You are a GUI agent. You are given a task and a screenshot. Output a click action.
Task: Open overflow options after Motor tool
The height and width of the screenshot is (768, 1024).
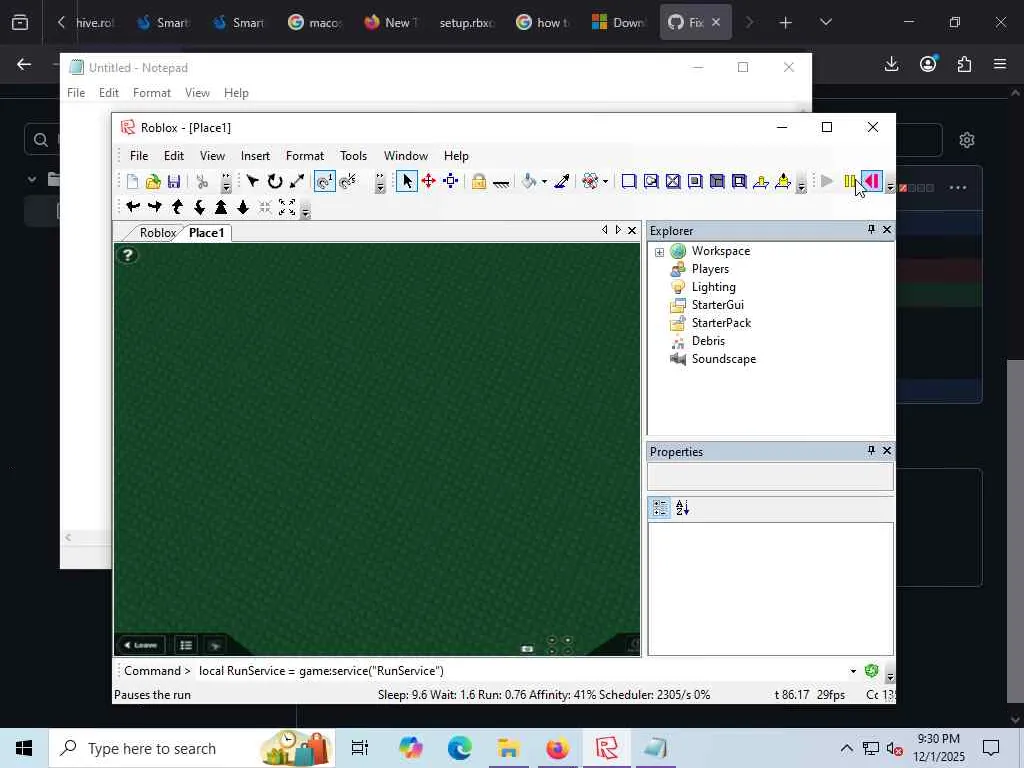801,186
